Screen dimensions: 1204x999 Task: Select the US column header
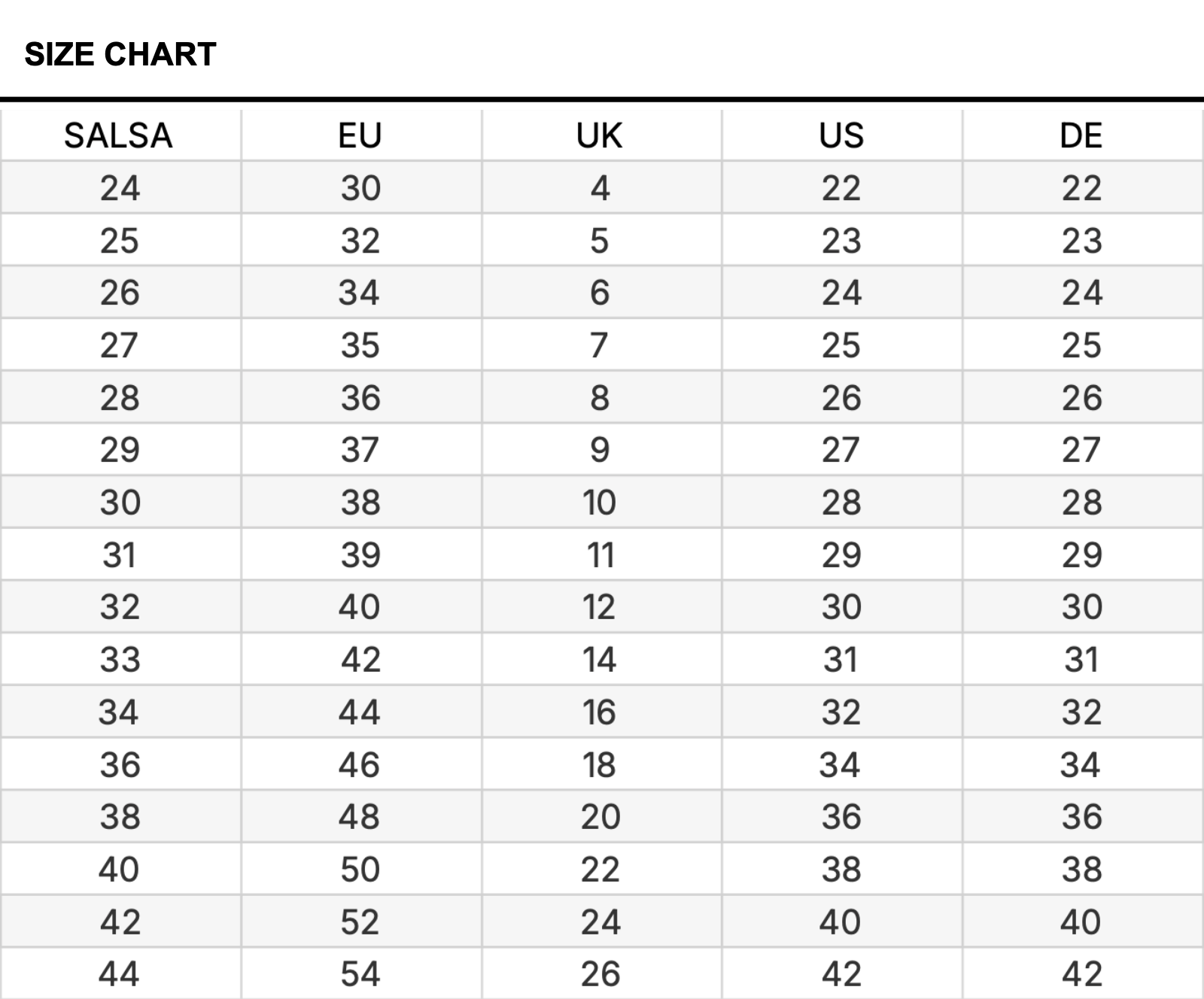tap(841, 136)
